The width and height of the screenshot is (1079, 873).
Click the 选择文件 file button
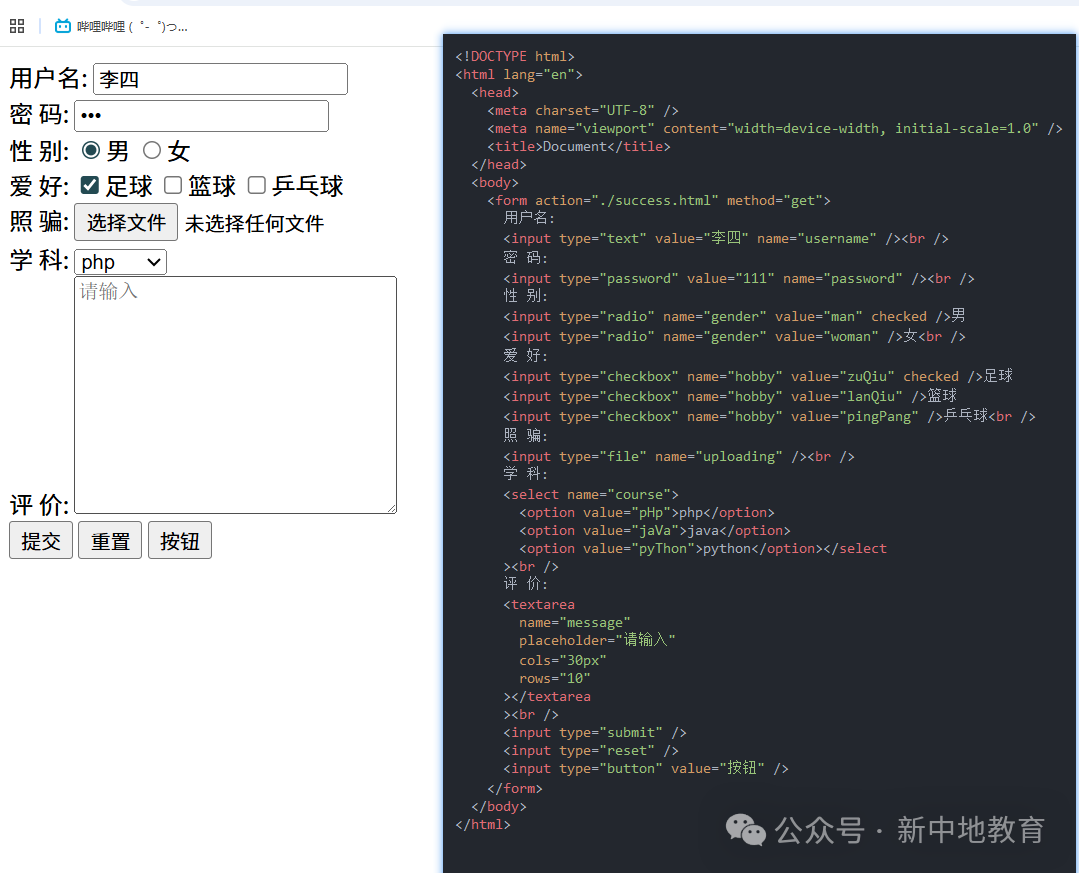126,222
